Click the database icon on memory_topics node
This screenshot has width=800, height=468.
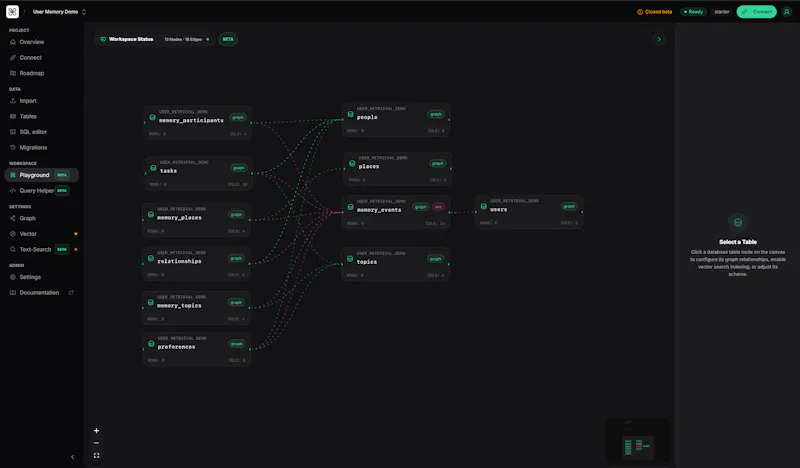pyautogui.click(x=151, y=302)
